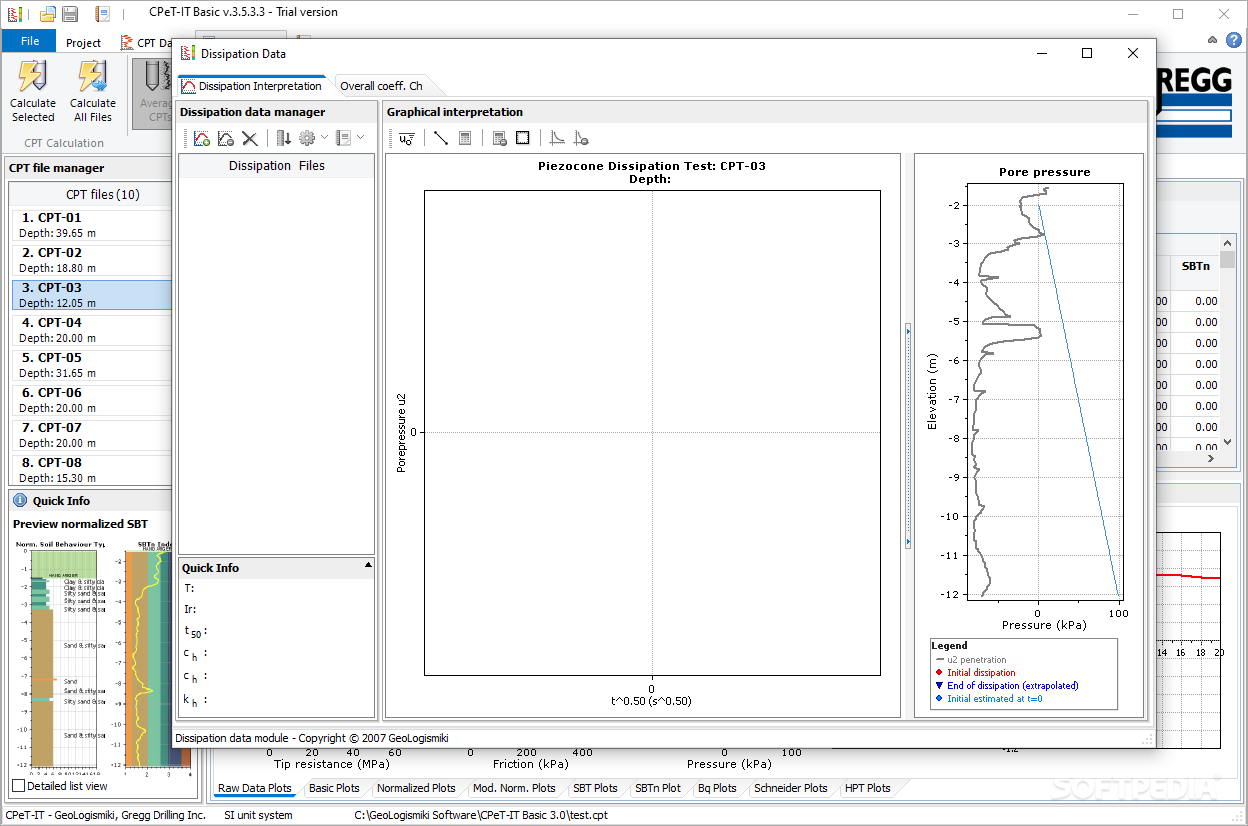1248x826 pixels.
Task: Click the calculator with minus icon
Action: (500, 138)
